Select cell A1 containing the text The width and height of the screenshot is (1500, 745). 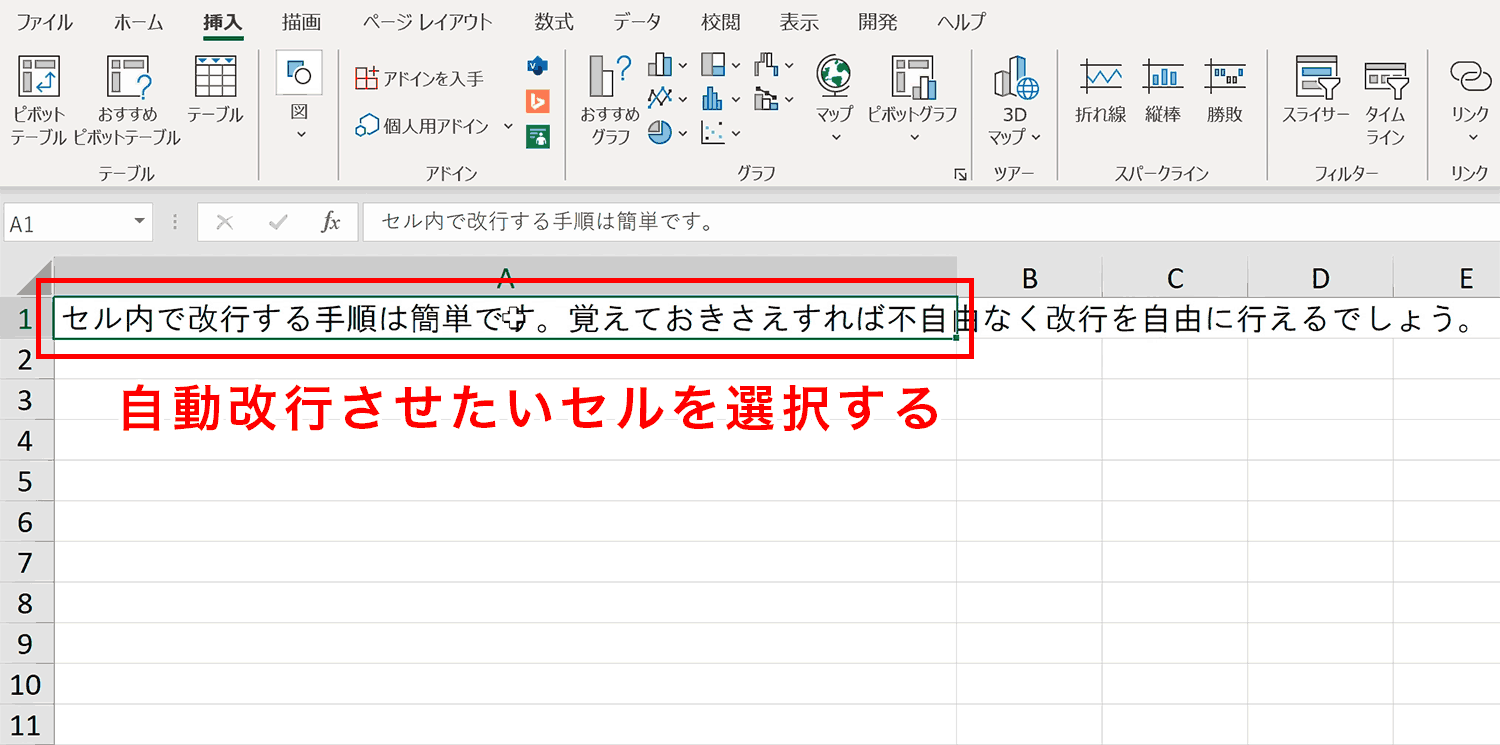505,318
